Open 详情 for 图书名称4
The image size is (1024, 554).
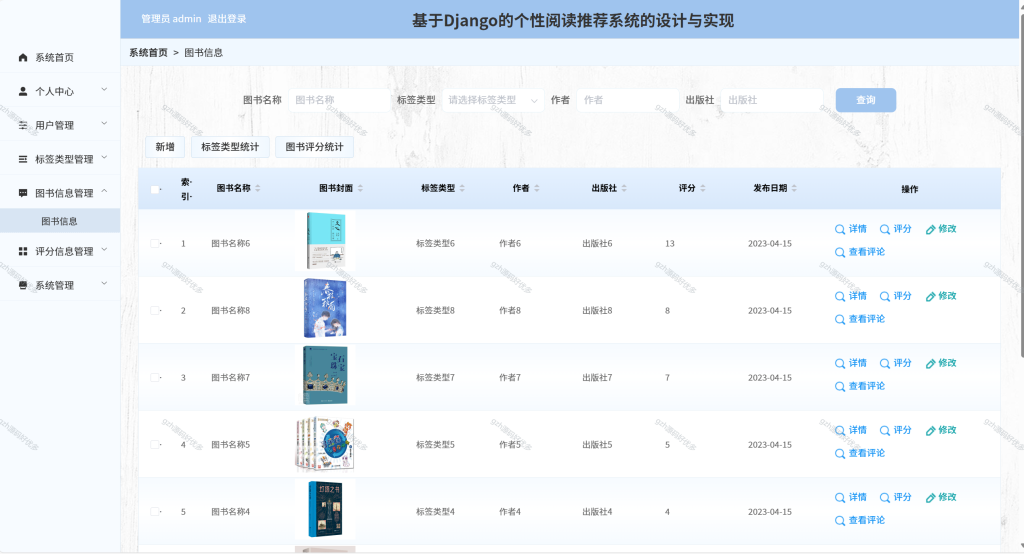pyautogui.click(x=851, y=498)
